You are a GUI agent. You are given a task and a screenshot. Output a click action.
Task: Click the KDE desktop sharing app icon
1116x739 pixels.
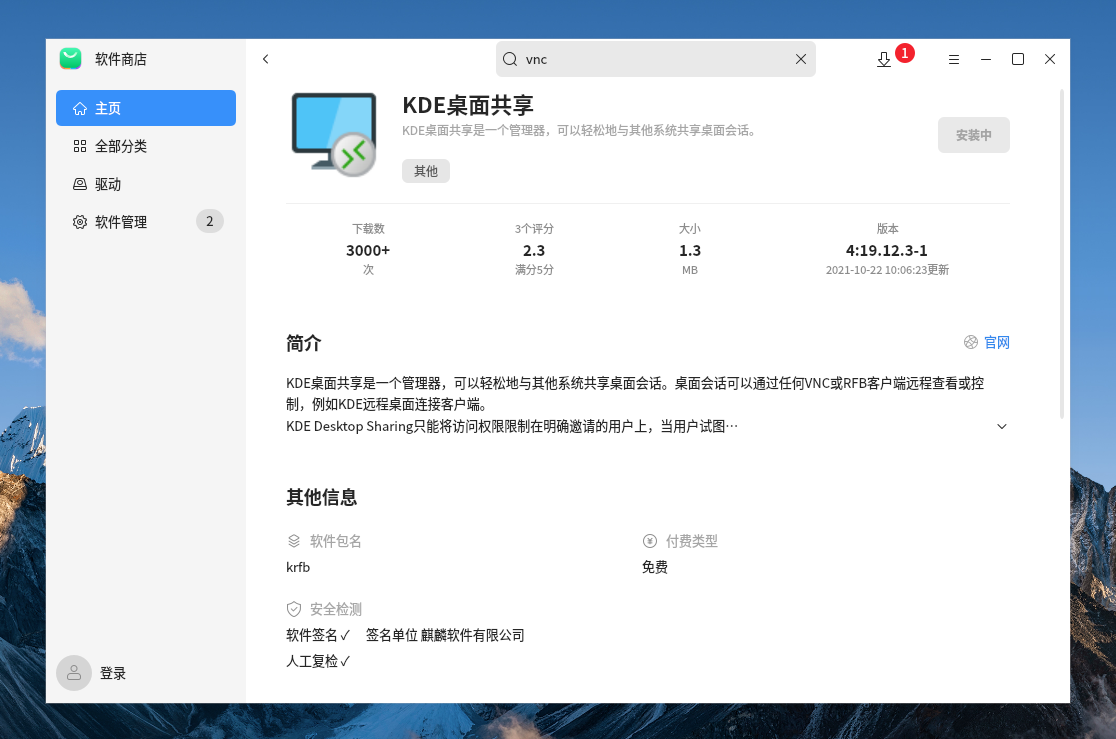334,135
